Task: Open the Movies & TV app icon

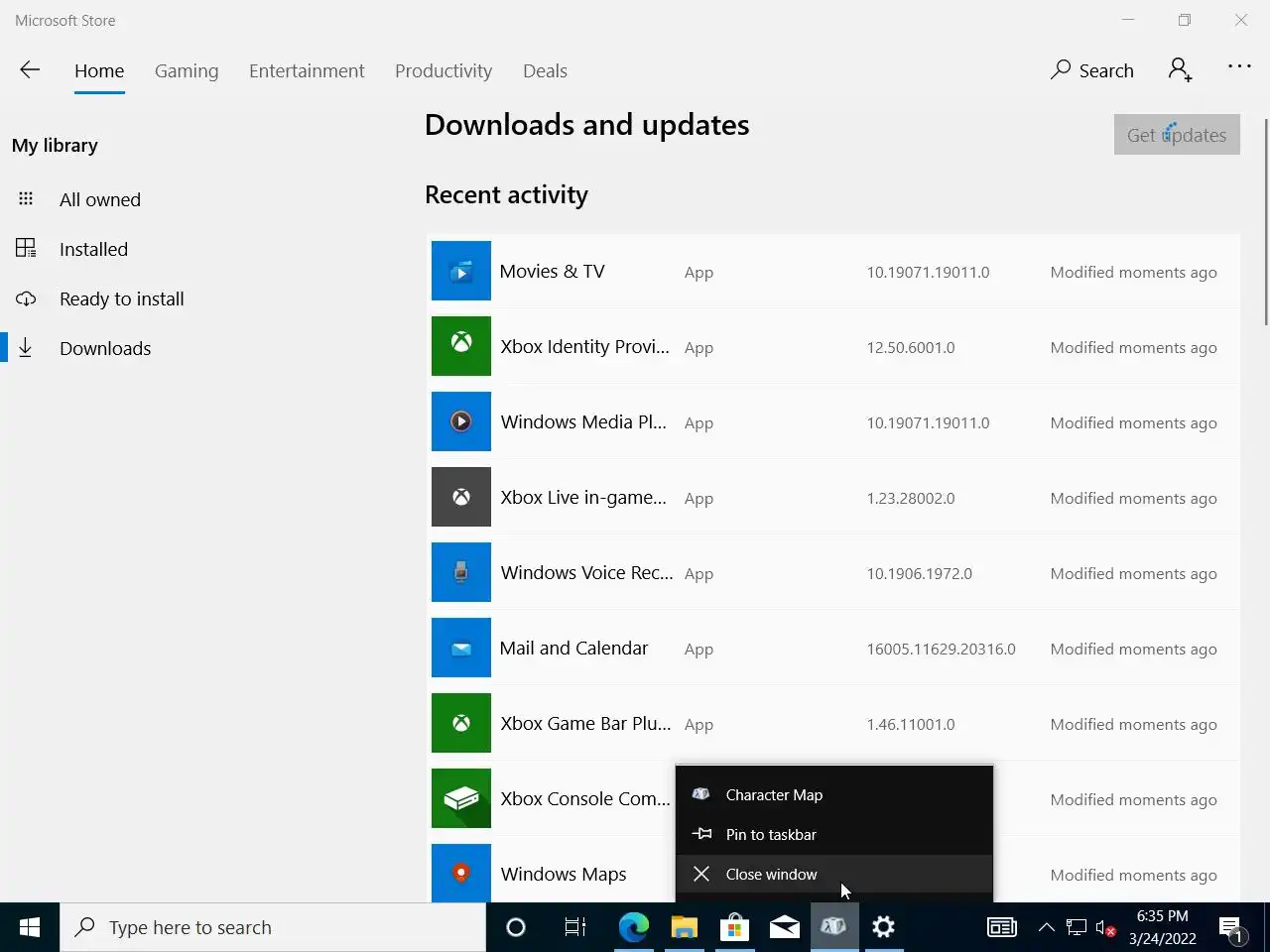Action: 461,271
